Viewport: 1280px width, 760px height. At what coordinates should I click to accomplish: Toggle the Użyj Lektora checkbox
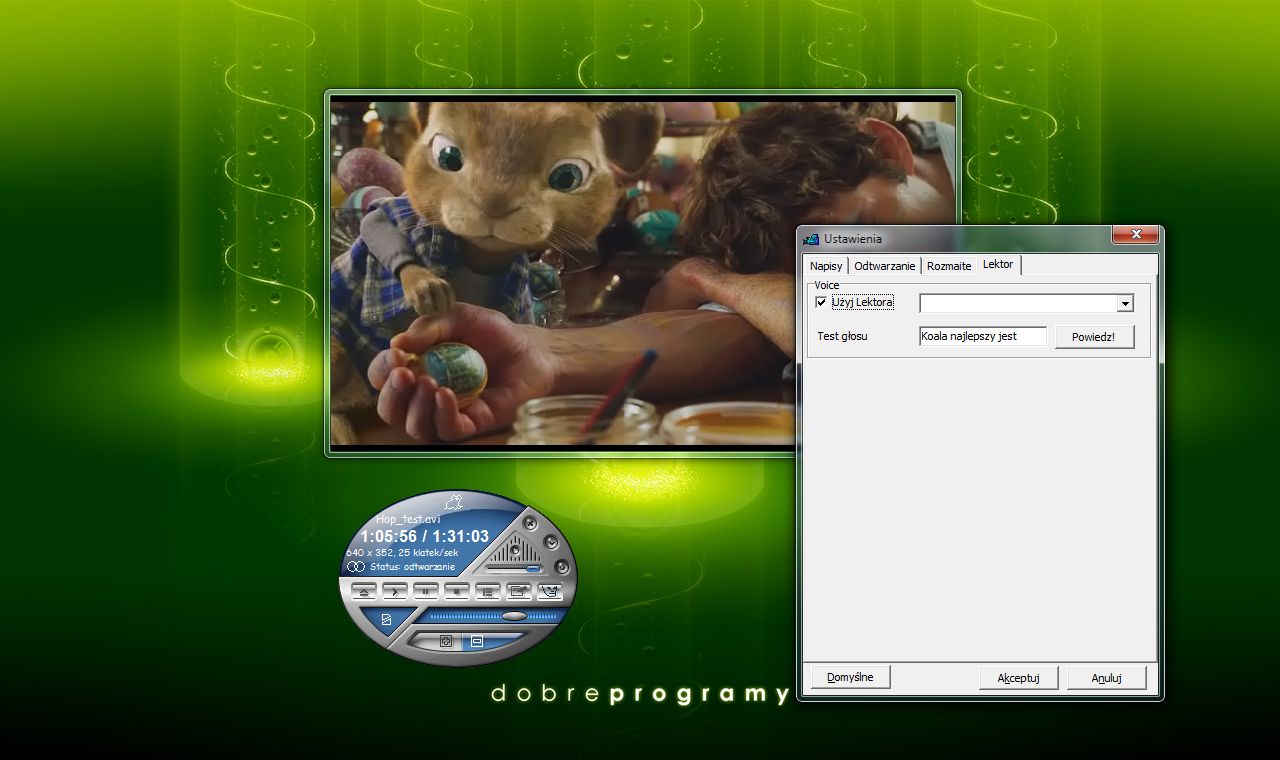pos(822,302)
